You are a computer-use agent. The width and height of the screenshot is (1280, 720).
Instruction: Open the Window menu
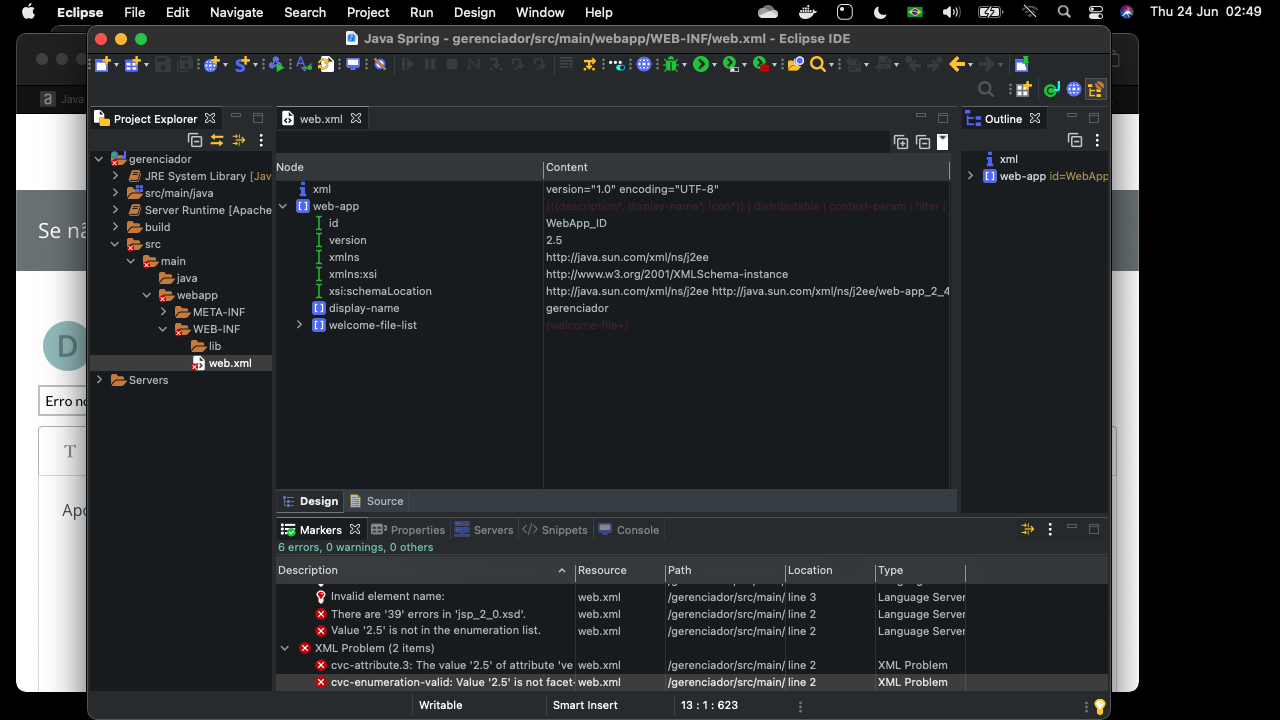click(x=540, y=12)
